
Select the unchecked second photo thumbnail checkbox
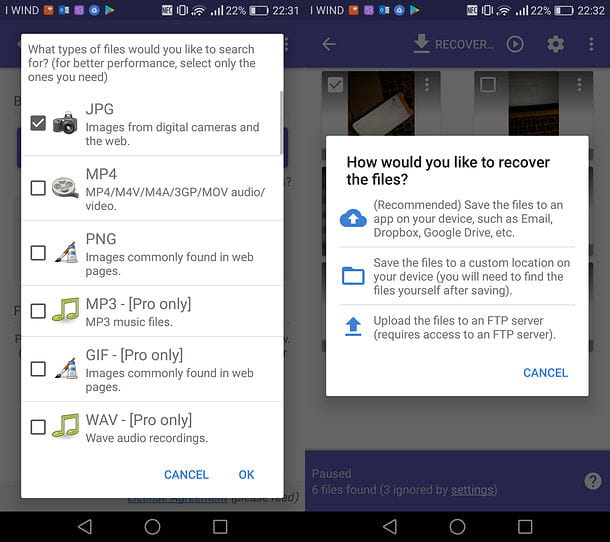tap(488, 84)
